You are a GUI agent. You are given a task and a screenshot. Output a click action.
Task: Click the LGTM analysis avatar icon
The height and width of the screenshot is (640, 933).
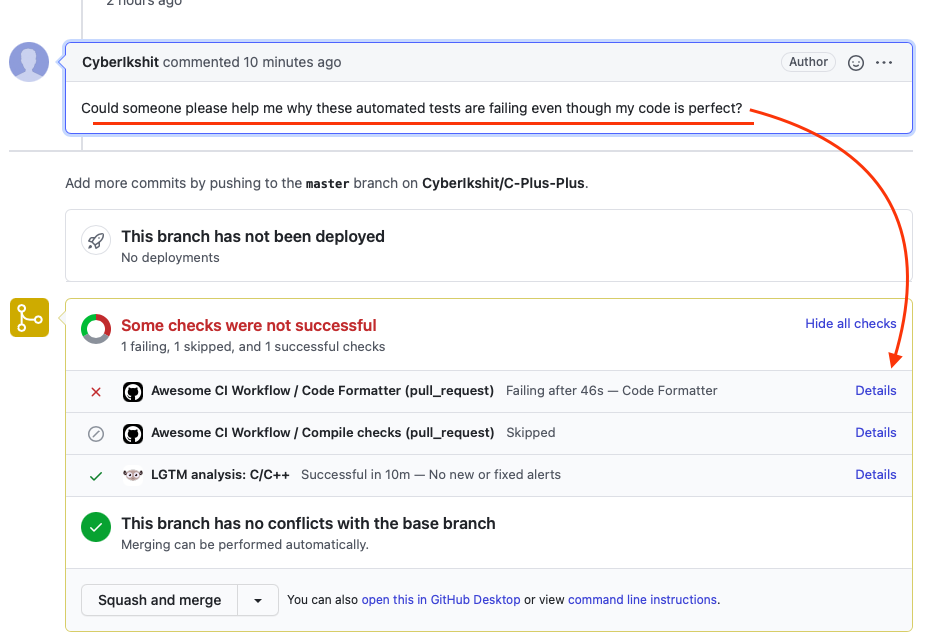click(x=133, y=475)
